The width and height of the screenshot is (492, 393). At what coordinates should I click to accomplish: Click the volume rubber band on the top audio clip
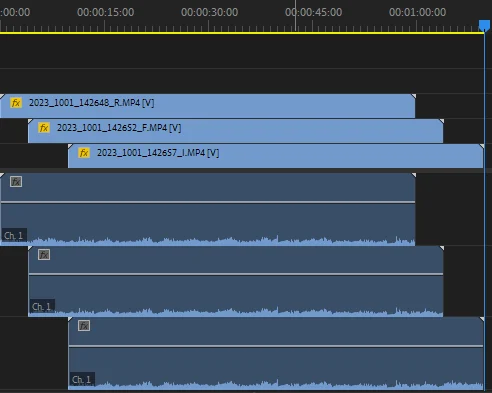click(208, 202)
